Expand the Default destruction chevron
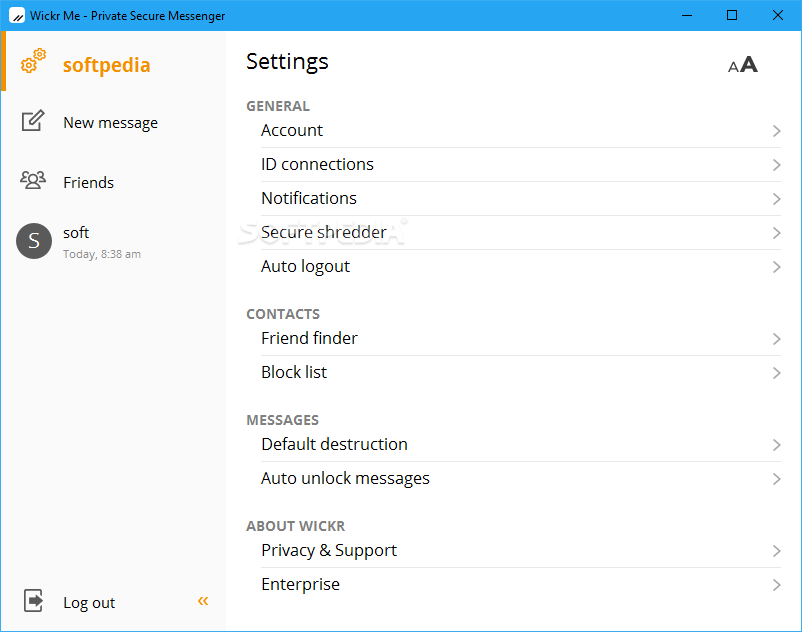802x632 pixels. click(x=776, y=445)
